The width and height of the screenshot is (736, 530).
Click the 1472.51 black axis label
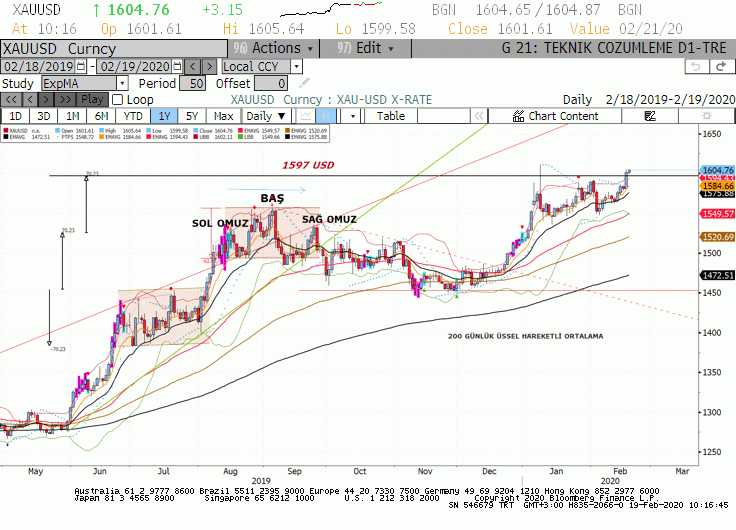tap(718, 275)
